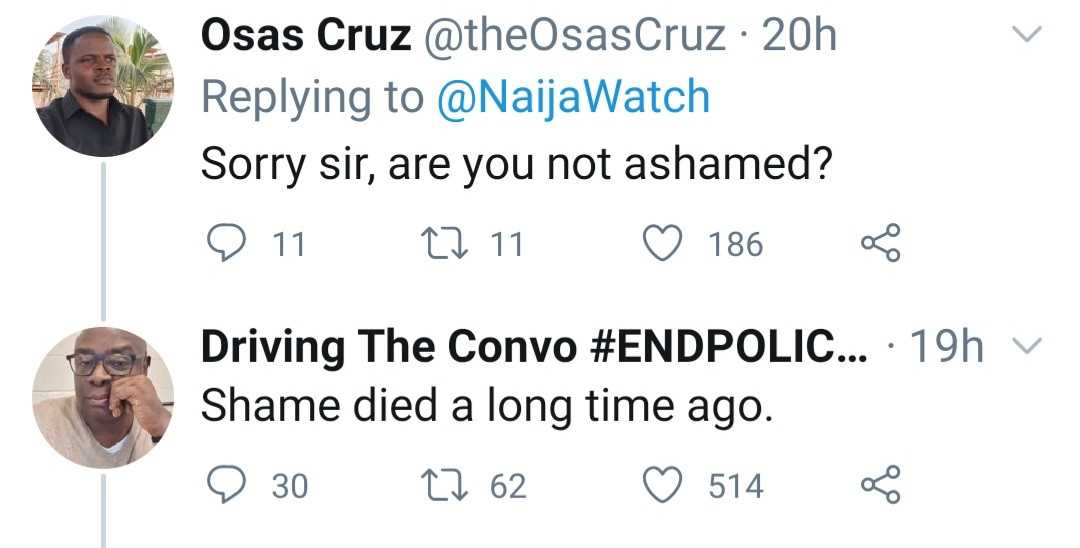Open the "Sorry sir, are you not ashamed?" tweet
The width and height of the screenshot is (1080, 548).
[516, 163]
